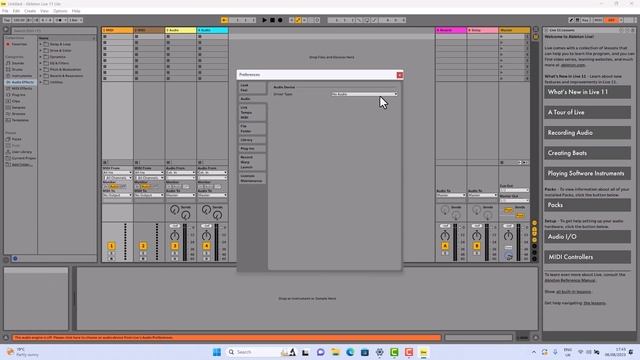Viewport: 640px width, 360px height.
Task: Open the MIDI Controllers lesson
Action: (x=587, y=257)
